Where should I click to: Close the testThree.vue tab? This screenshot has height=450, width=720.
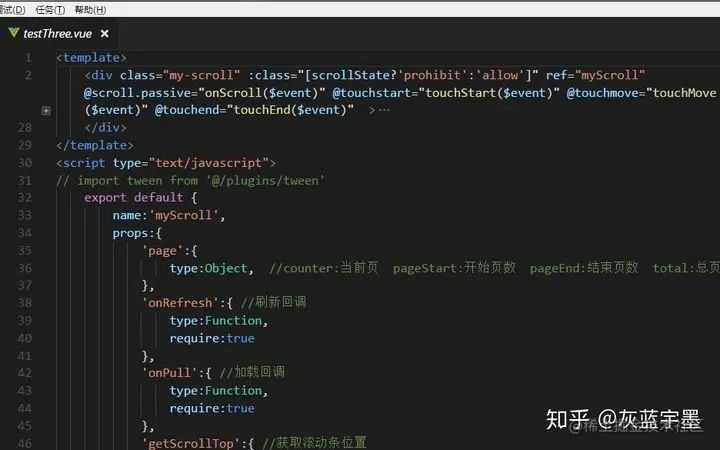105,34
